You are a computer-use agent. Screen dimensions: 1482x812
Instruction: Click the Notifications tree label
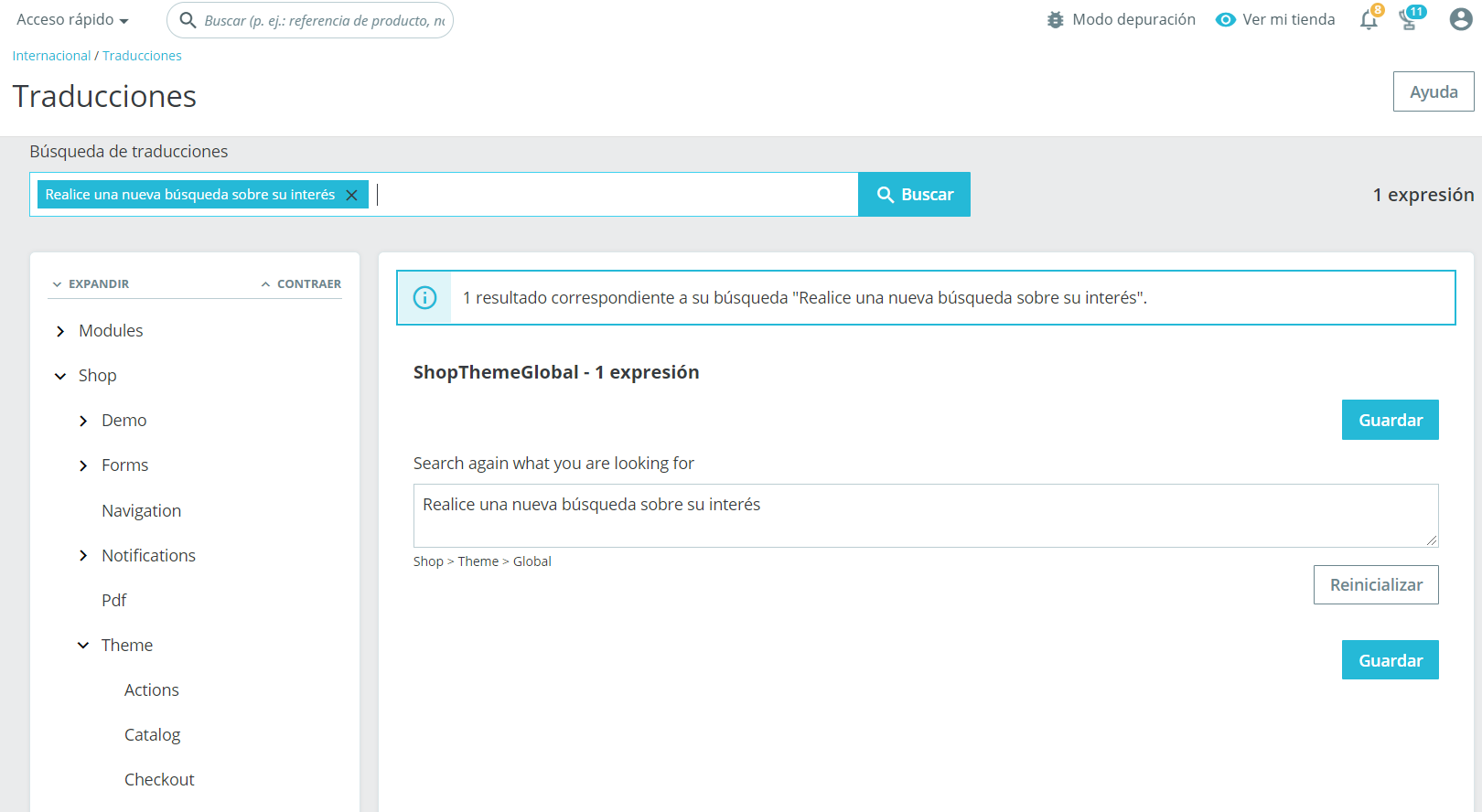148,556
